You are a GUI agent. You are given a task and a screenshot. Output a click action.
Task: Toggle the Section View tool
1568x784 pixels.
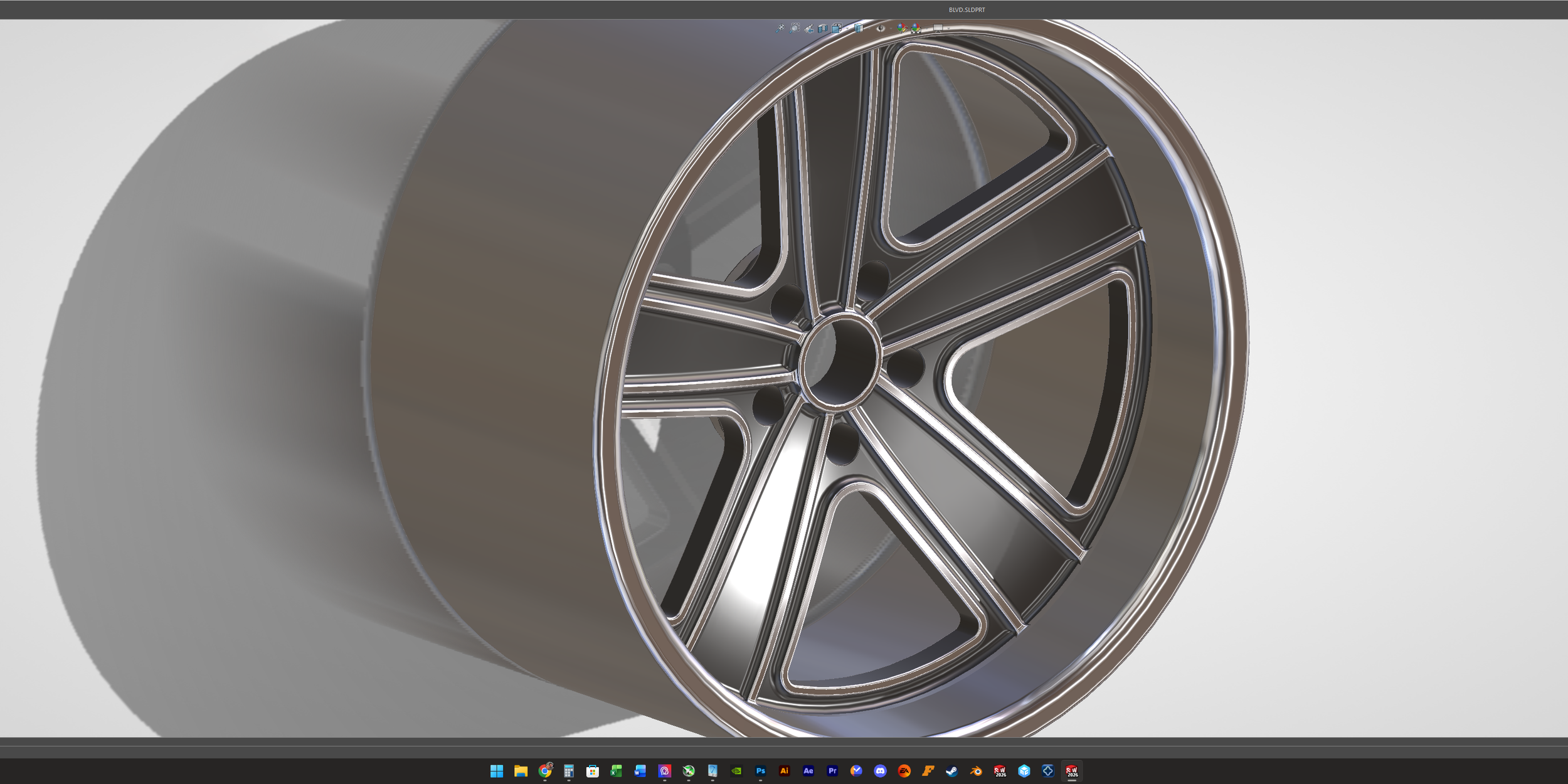(823, 29)
